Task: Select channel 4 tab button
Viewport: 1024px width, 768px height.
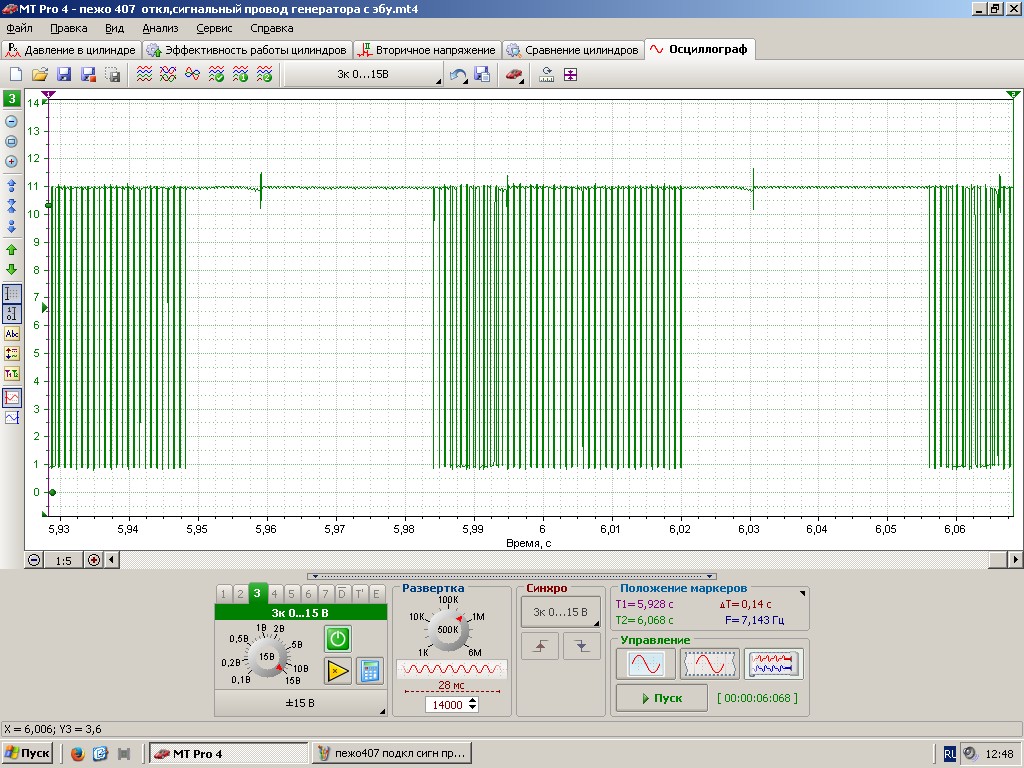Action: (275, 593)
